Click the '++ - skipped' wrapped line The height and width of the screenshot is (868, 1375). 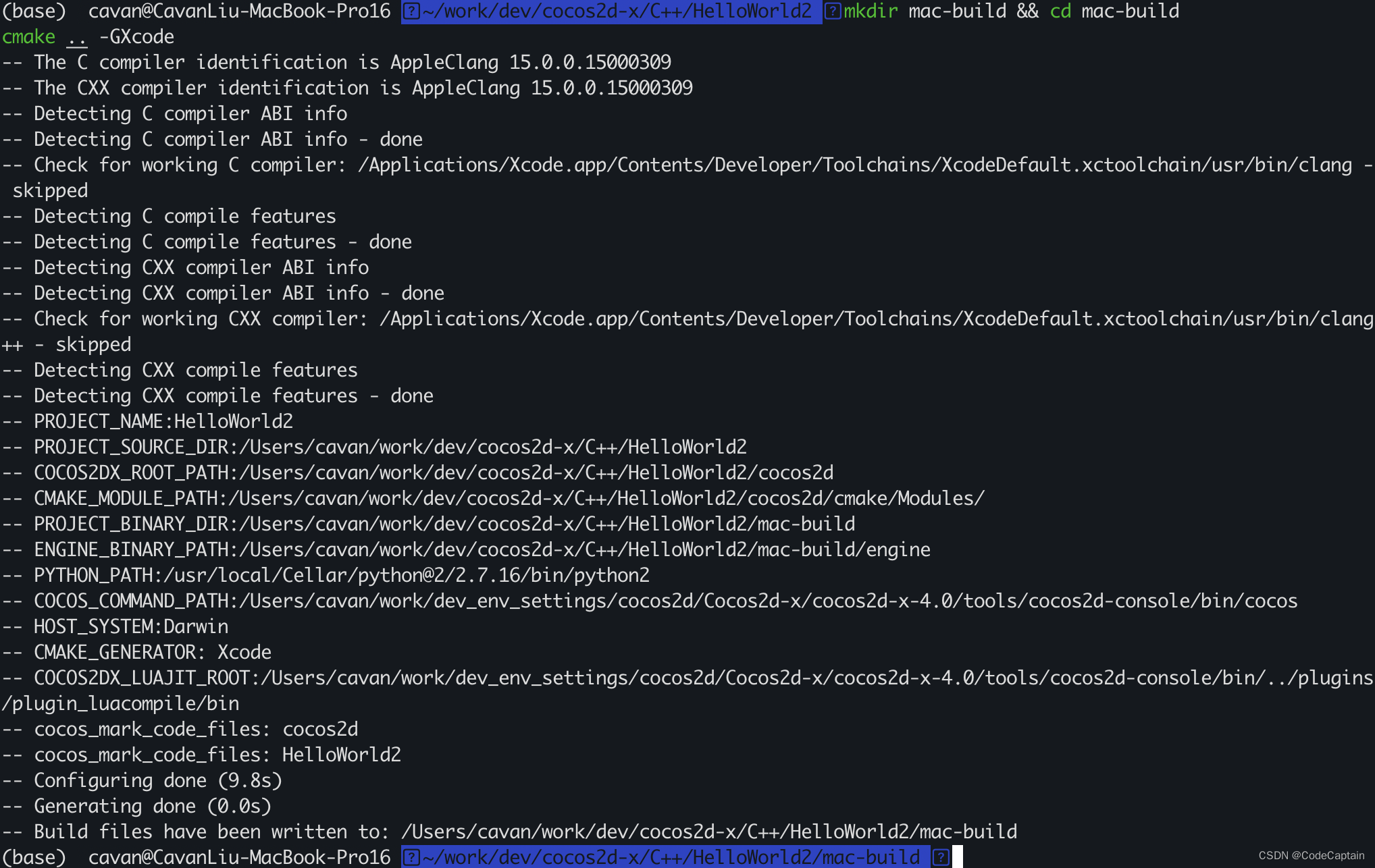pyautogui.click(x=66, y=345)
